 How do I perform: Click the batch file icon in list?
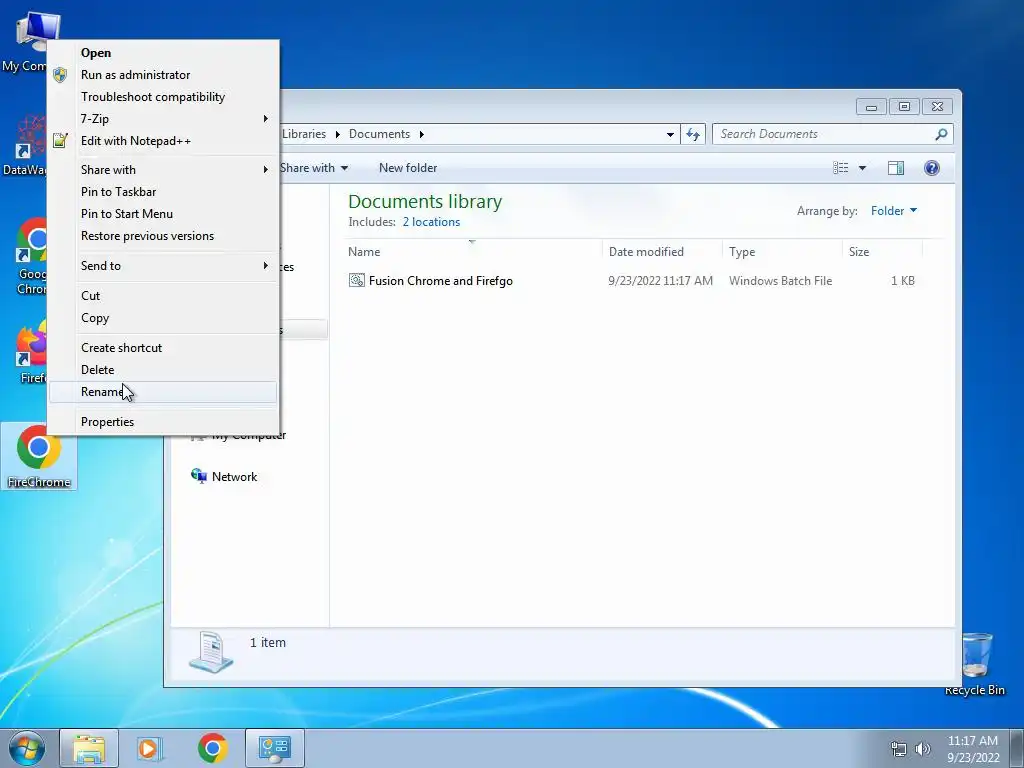pos(357,281)
